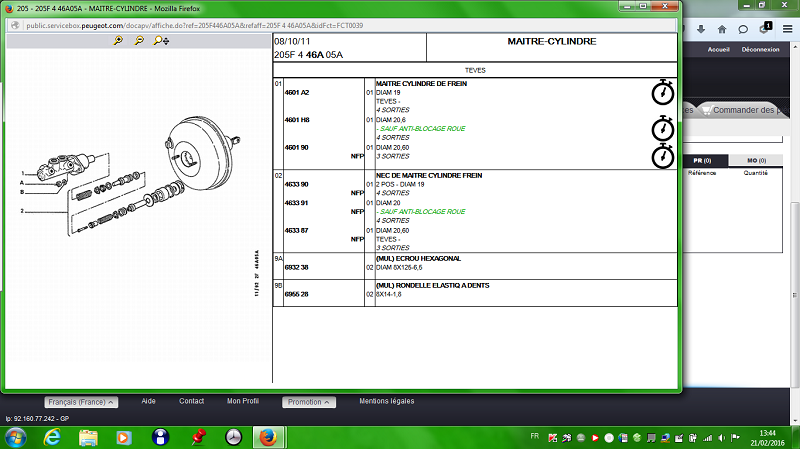Click the blue round figure taskbar icon
Image resolution: width=800 pixels, height=449 pixels.
coord(160,437)
